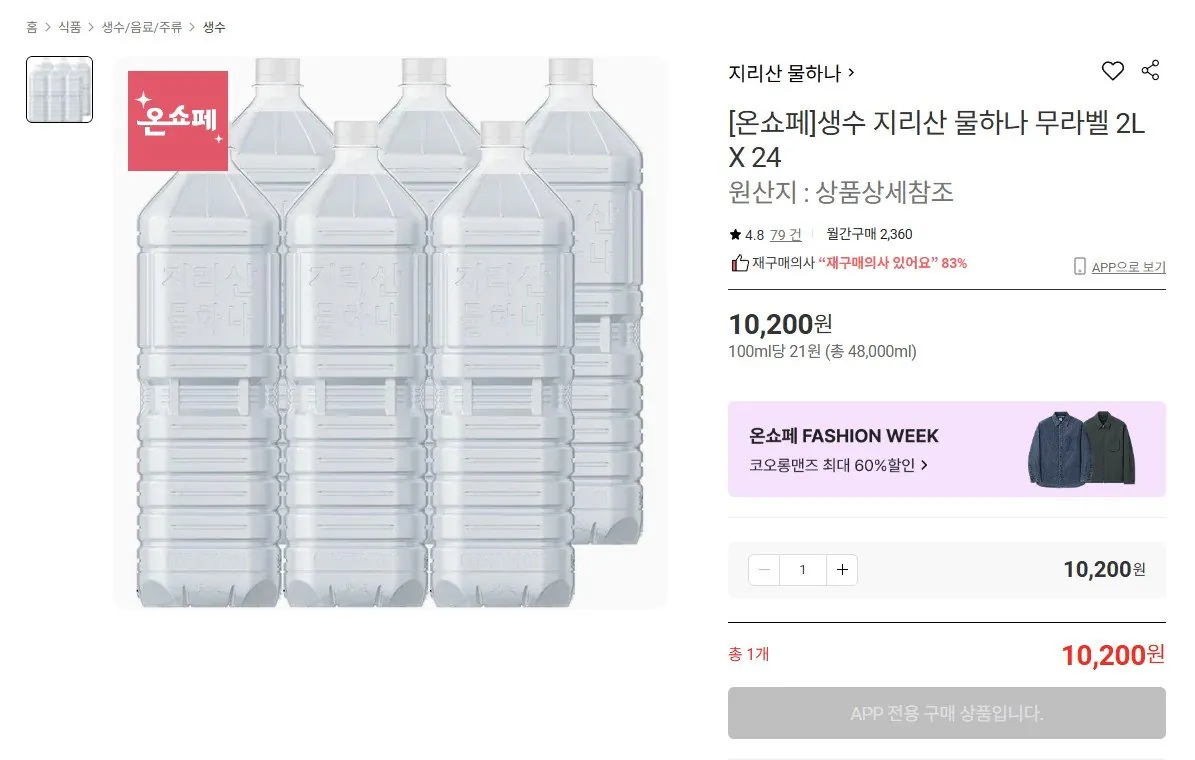Decrease quantity with the minus icon

coord(763,569)
